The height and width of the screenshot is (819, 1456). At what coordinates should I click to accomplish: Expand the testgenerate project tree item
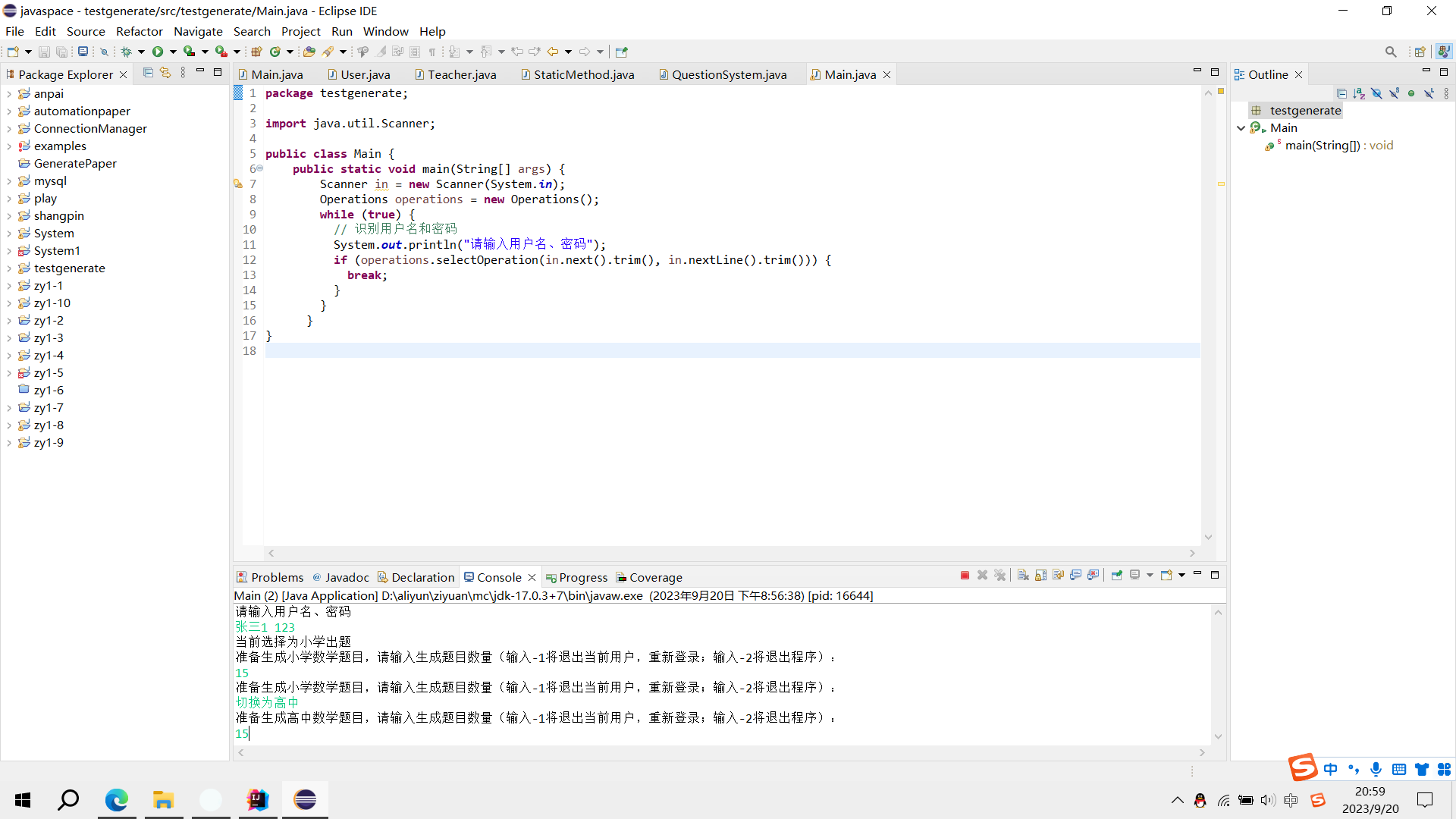pos(10,267)
